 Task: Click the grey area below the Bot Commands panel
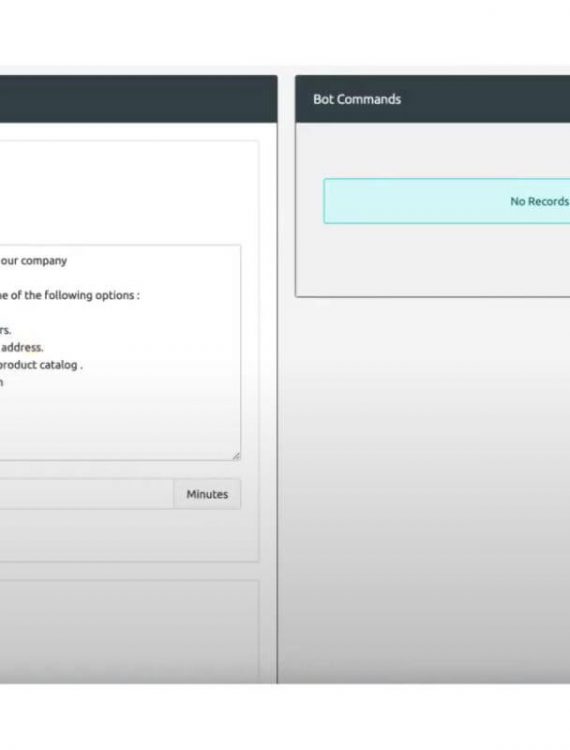pos(425,488)
